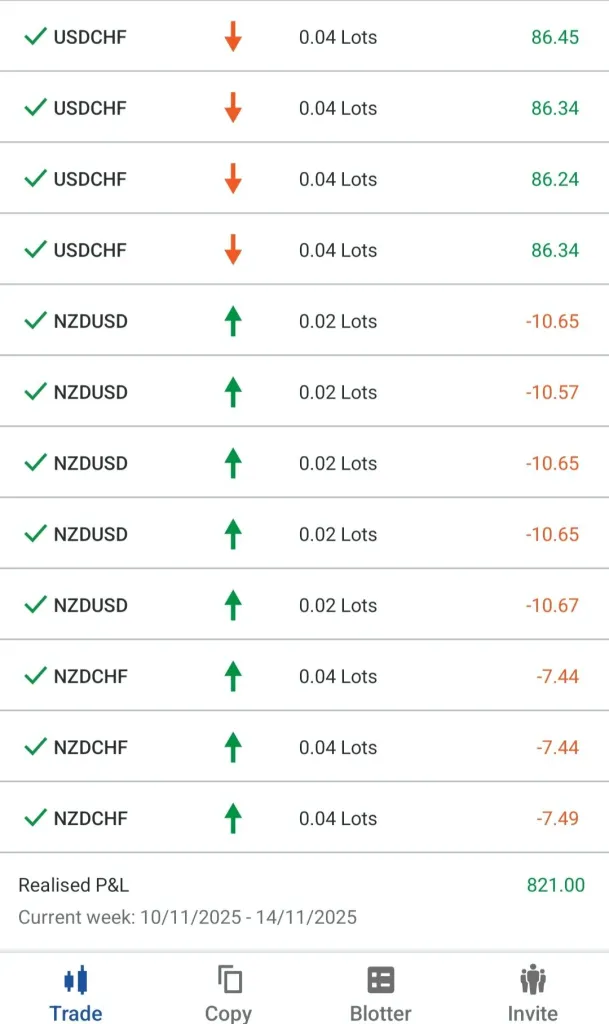Click the -10.67 loss value for NZDUSD
This screenshot has width=609, height=1024.
(x=552, y=605)
